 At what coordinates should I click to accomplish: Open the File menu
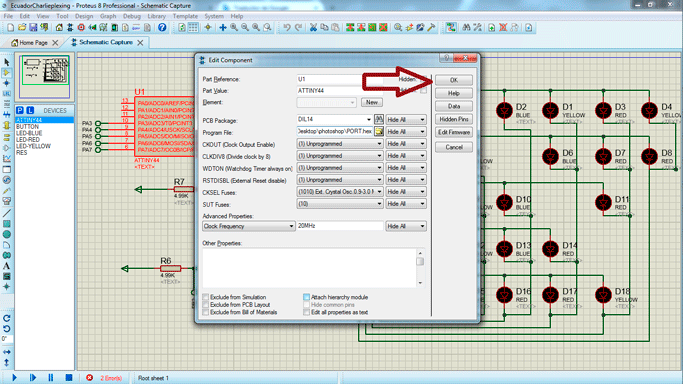8,16
